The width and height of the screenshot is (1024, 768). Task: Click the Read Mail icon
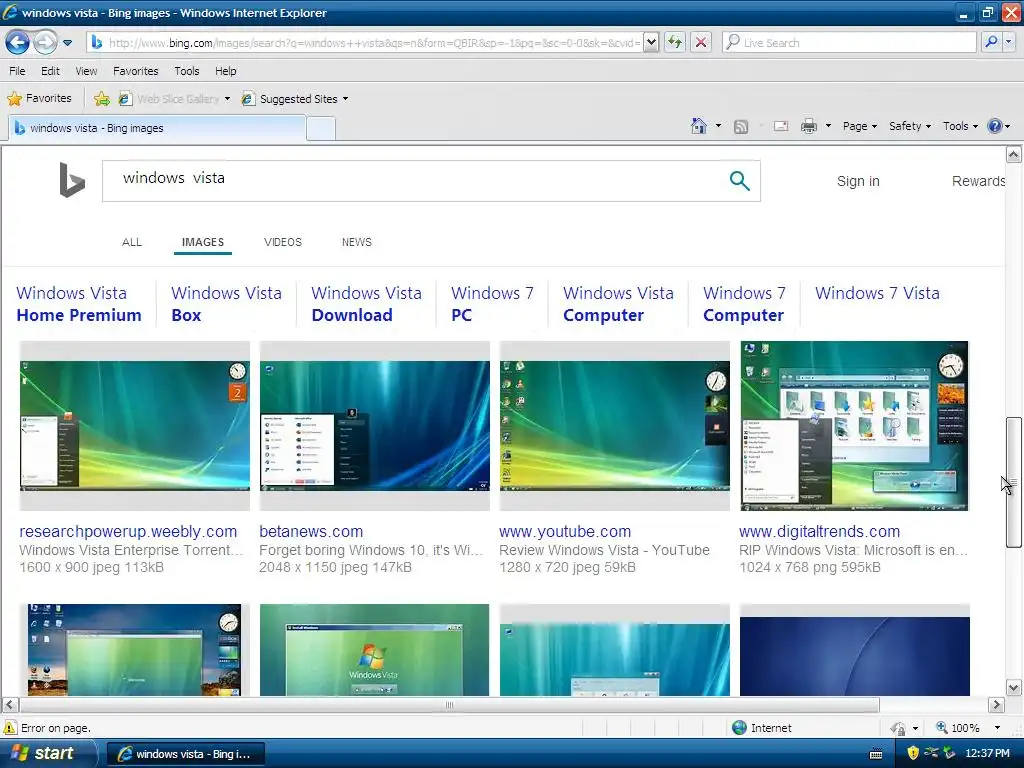pyautogui.click(x=781, y=126)
